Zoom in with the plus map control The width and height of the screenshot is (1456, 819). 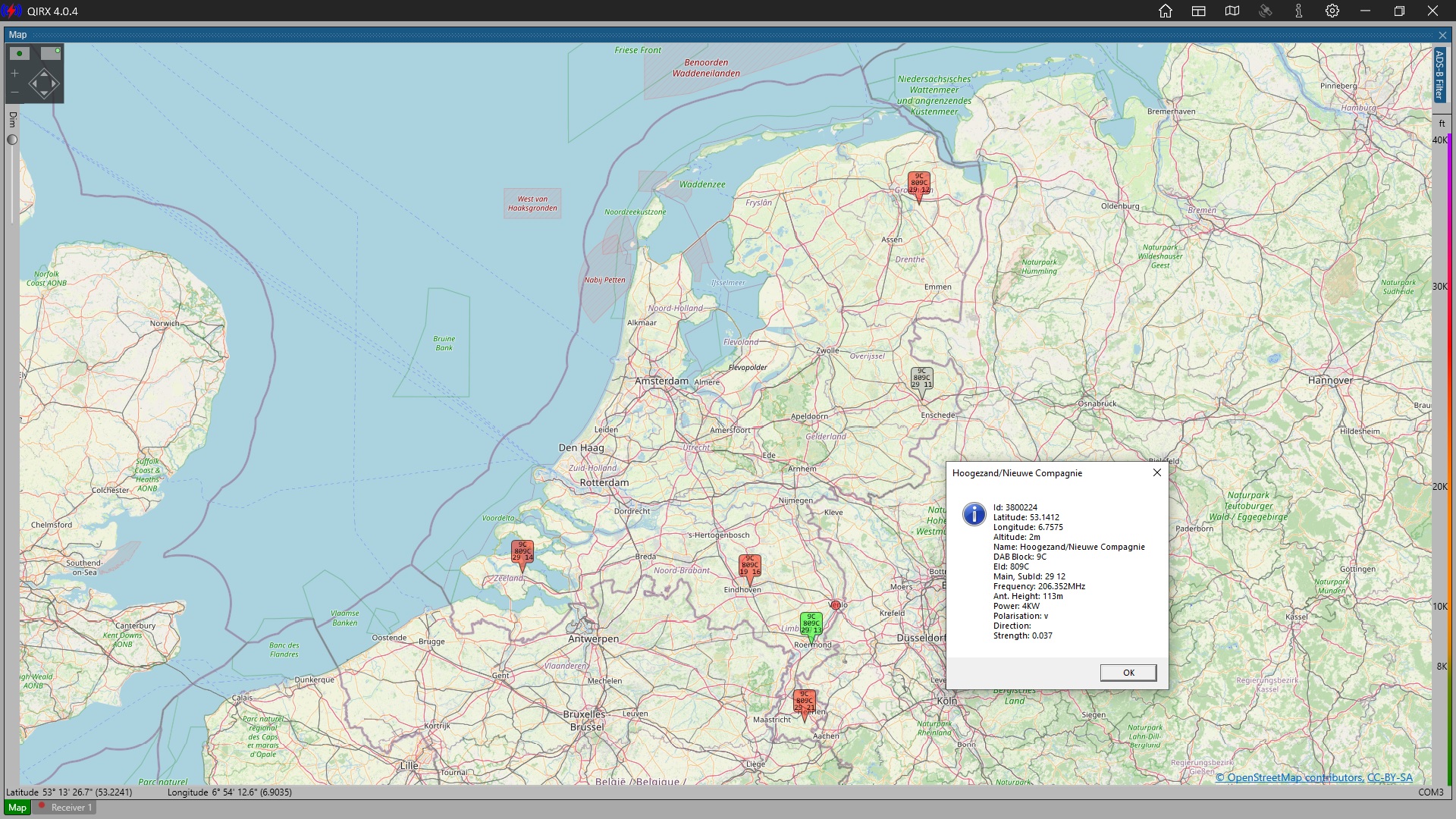(x=14, y=74)
